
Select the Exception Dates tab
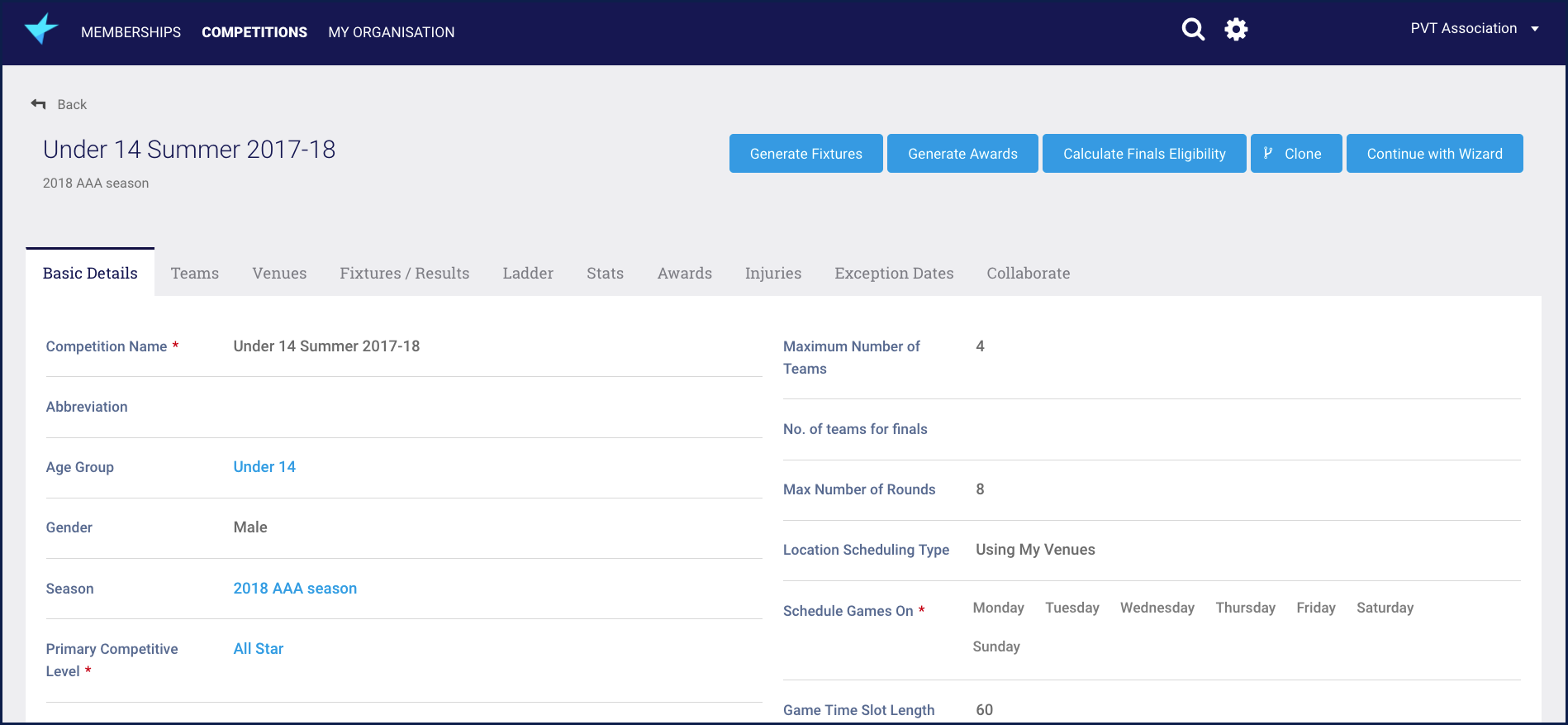[x=893, y=274]
